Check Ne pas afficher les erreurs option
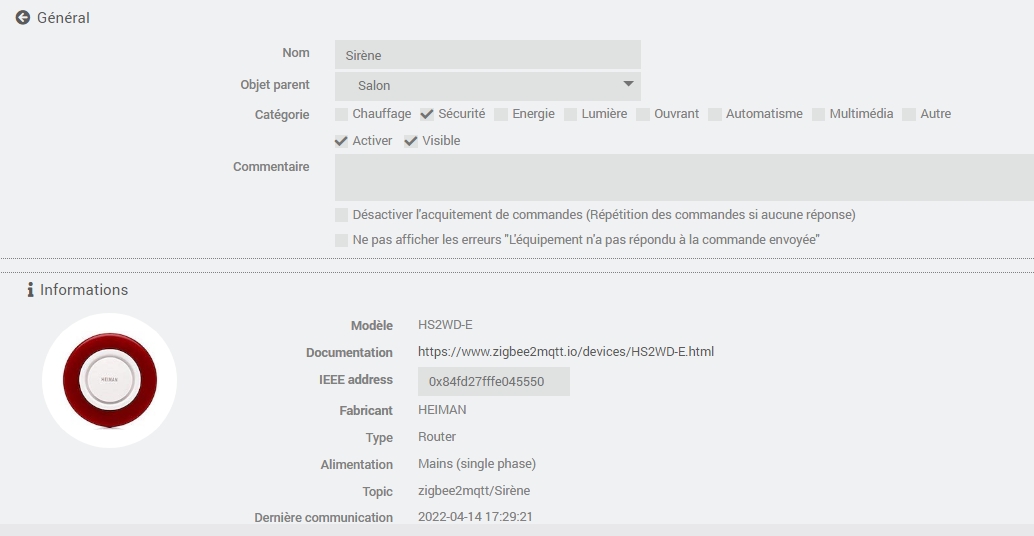This screenshot has width=1034, height=536. point(342,240)
